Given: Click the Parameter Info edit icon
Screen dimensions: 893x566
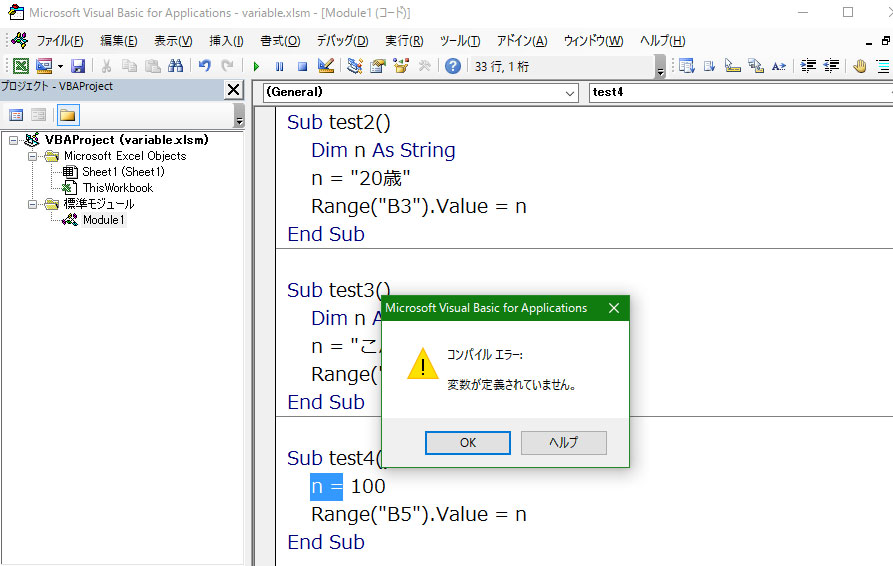Looking at the screenshot, I should 756,66.
